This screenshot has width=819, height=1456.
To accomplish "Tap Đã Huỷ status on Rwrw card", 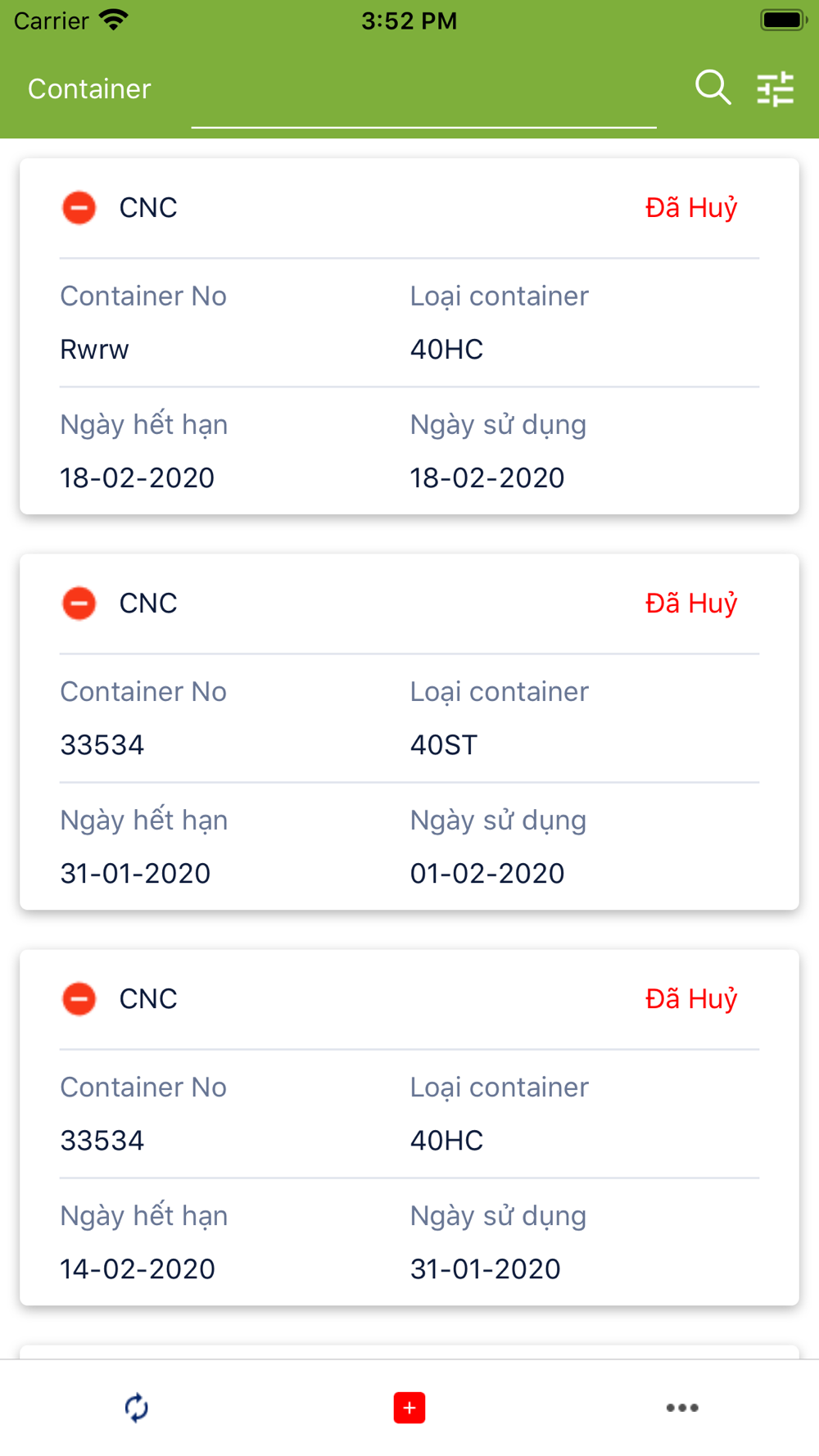I will coord(691,208).
